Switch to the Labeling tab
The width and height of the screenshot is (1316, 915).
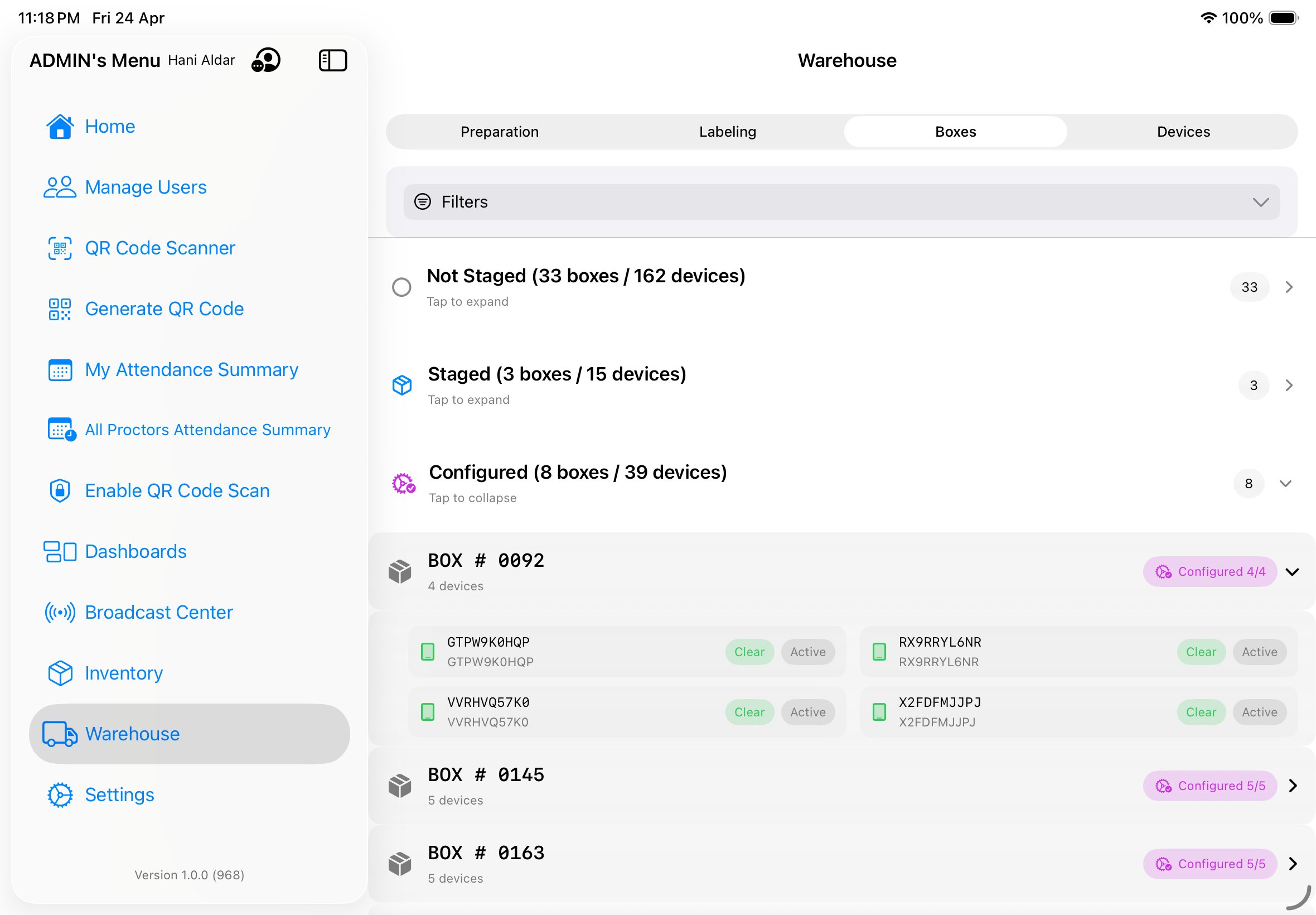point(727,131)
